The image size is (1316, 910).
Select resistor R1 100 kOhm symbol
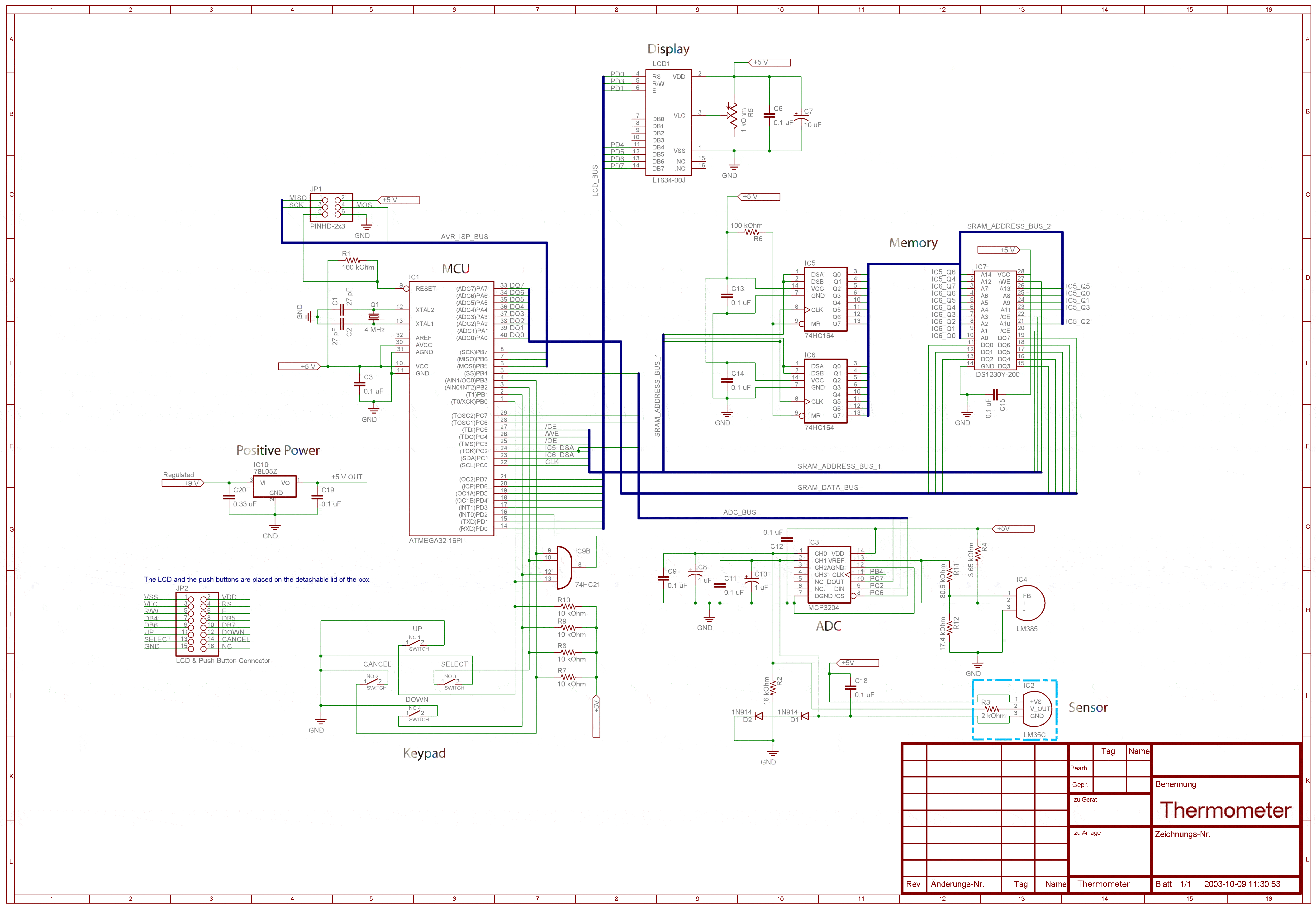pyautogui.click(x=353, y=261)
